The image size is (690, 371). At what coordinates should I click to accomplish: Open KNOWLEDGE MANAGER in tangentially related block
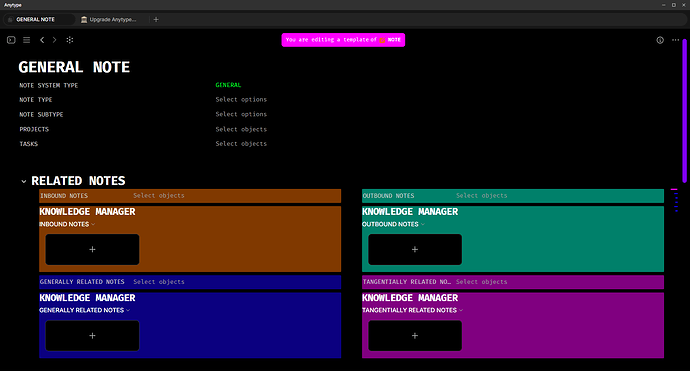[x=410, y=298]
